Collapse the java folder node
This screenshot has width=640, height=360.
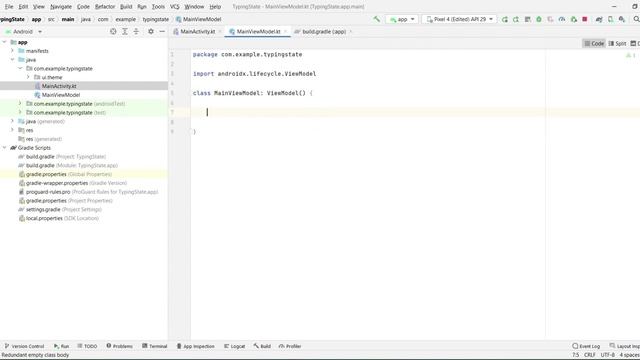click(12, 60)
